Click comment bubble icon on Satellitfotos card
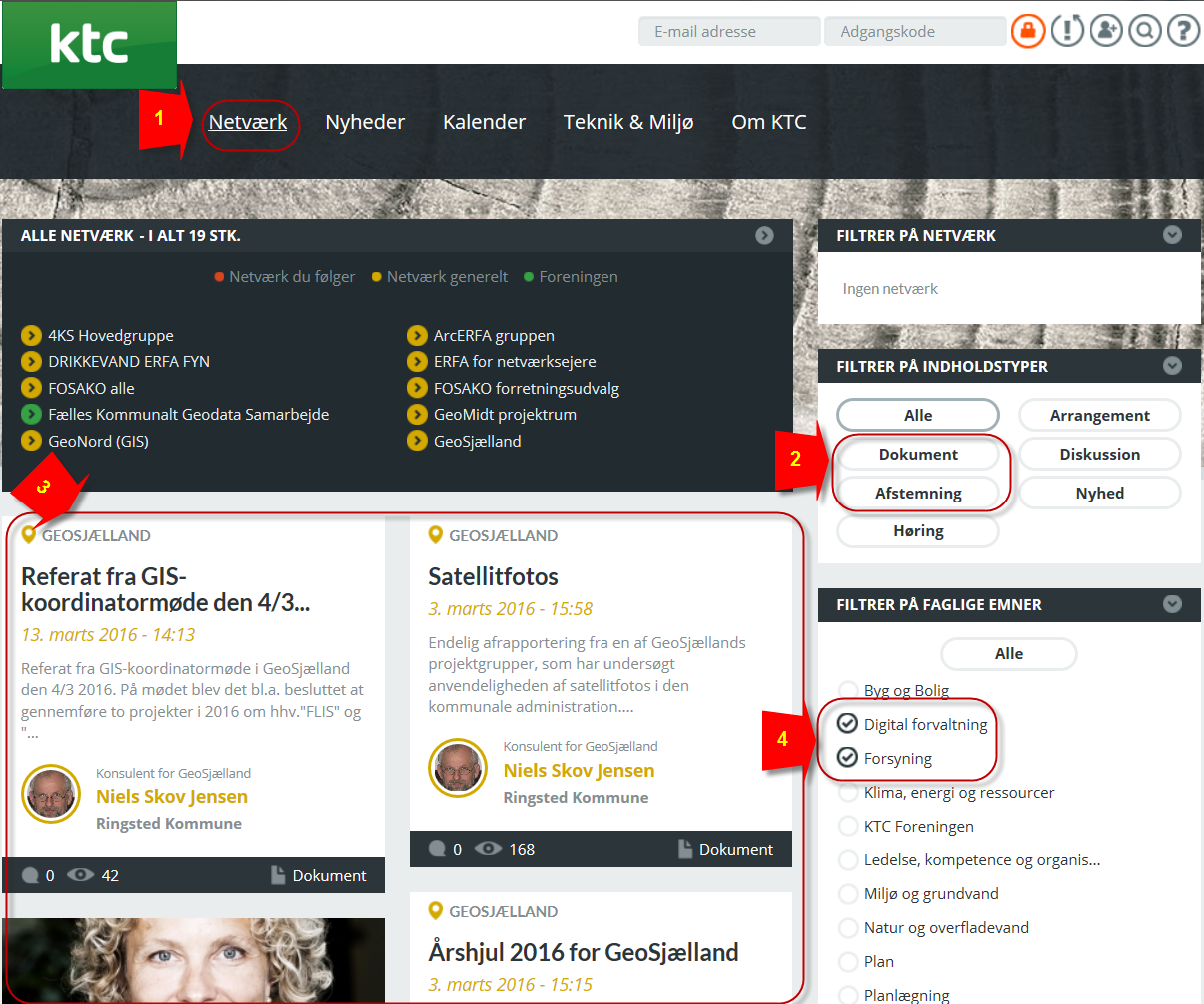The height and width of the screenshot is (1004, 1204). pos(438,849)
